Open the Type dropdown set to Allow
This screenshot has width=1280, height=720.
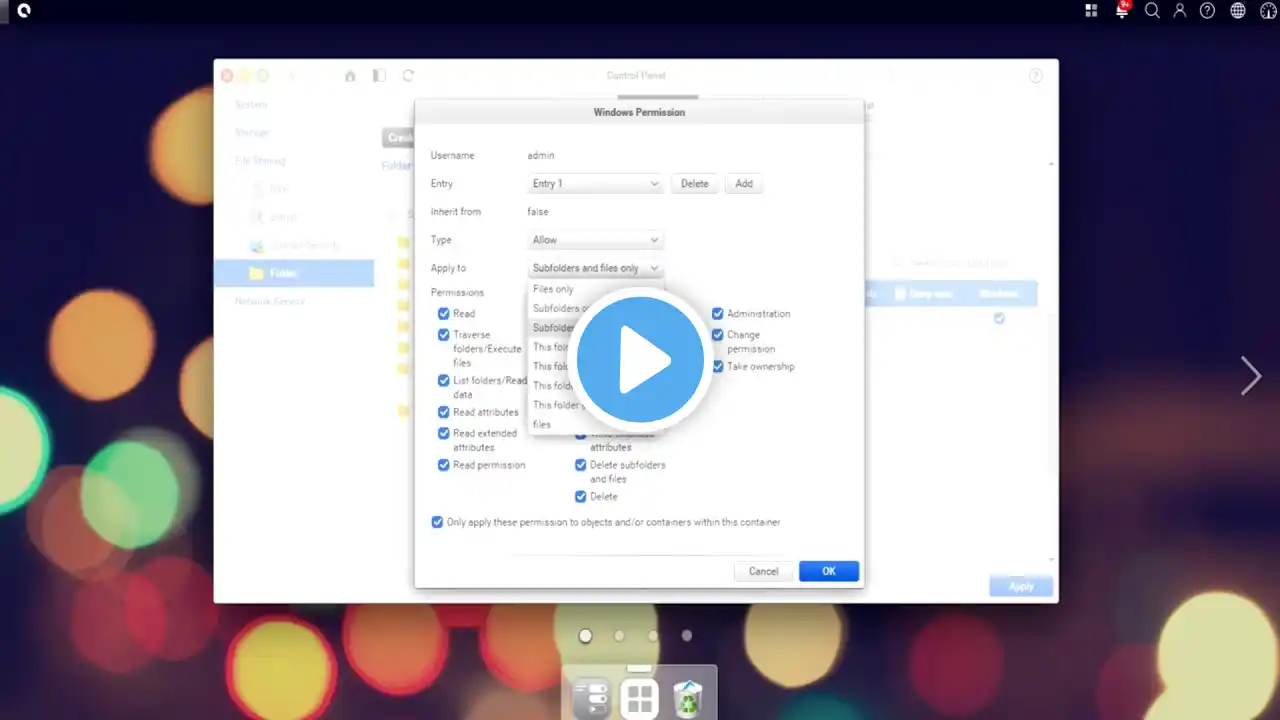596,240
